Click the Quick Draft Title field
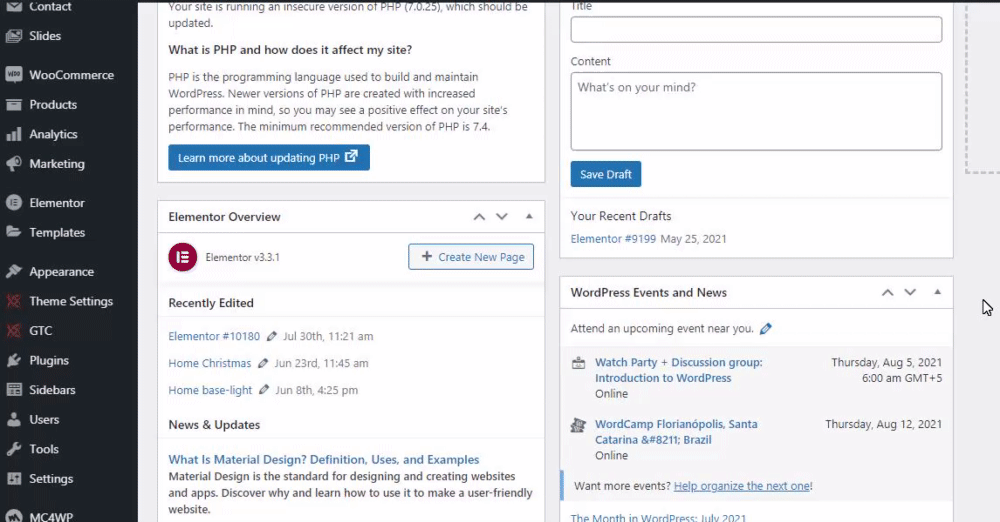The height and width of the screenshot is (522, 1000). (x=756, y=29)
